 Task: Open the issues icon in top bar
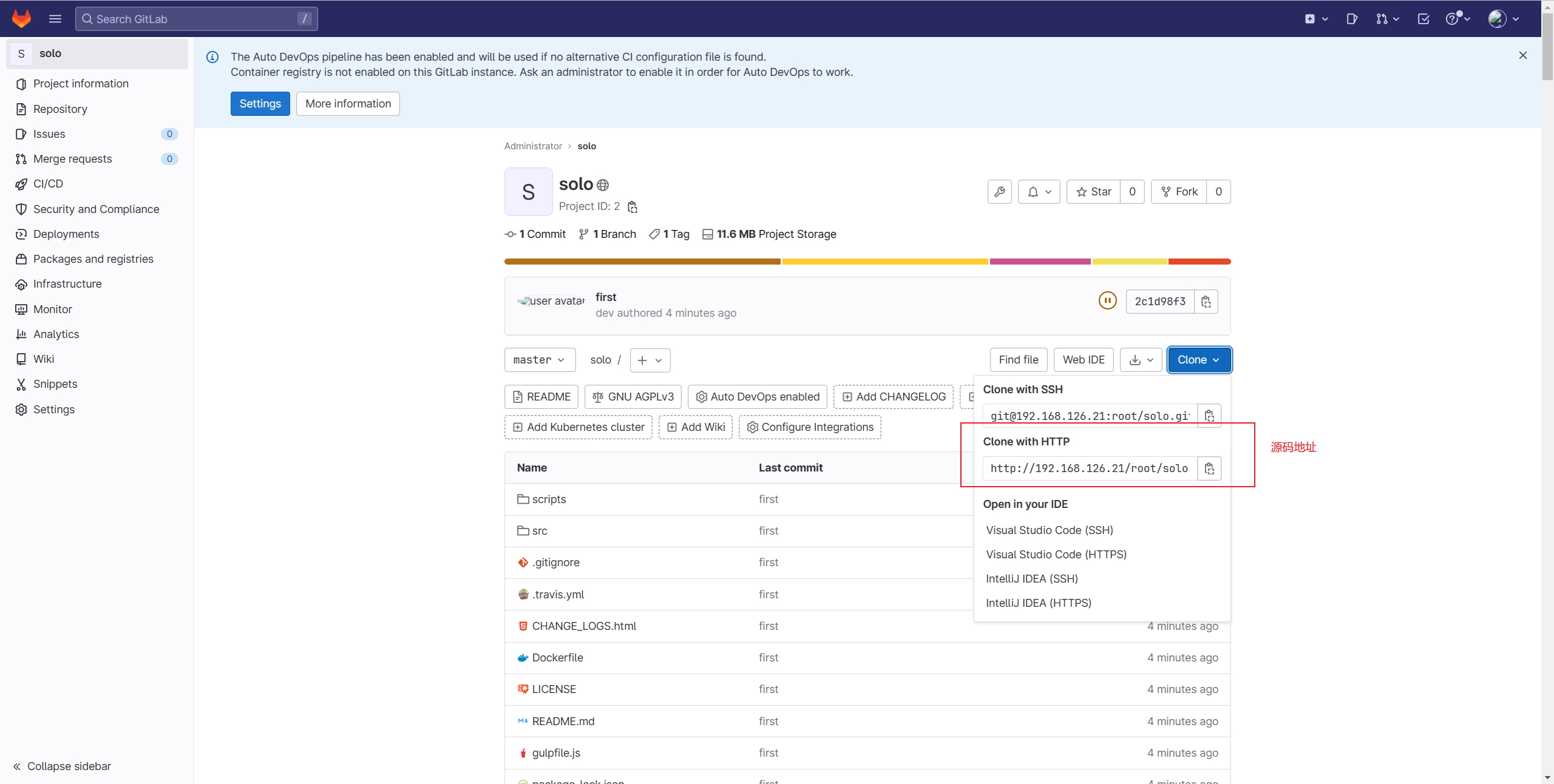click(x=1352, y=19)
